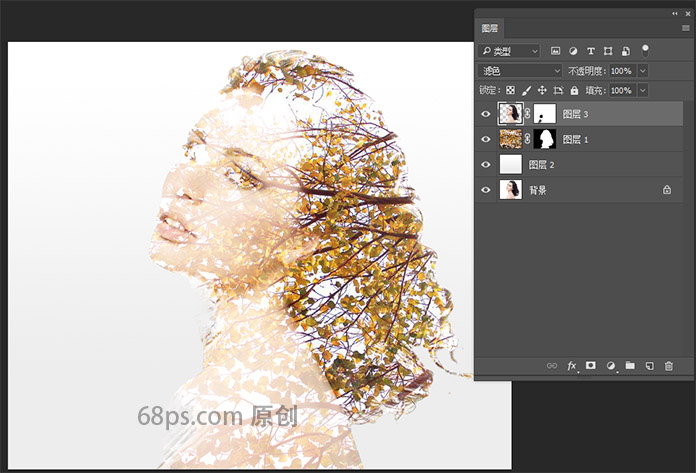Open the 类型 layer filter dropdown

point(509,51)
